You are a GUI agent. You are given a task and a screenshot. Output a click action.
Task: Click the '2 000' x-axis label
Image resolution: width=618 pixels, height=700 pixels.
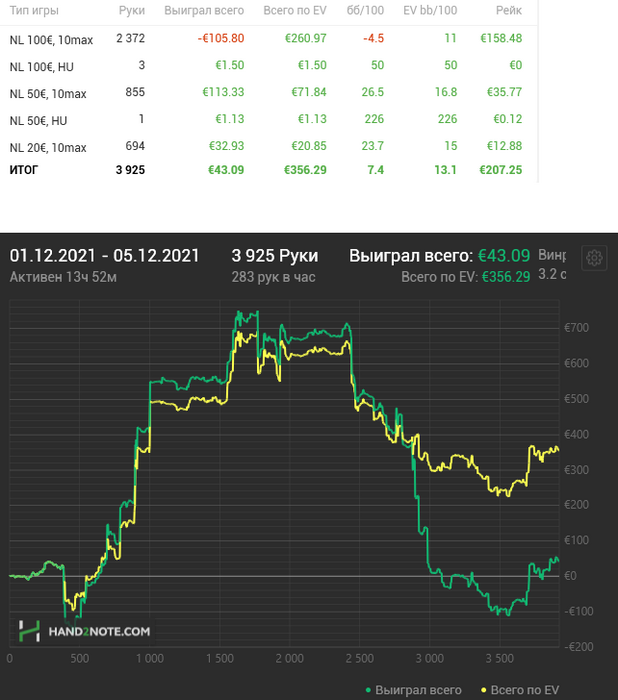click(x=289, y=658)
